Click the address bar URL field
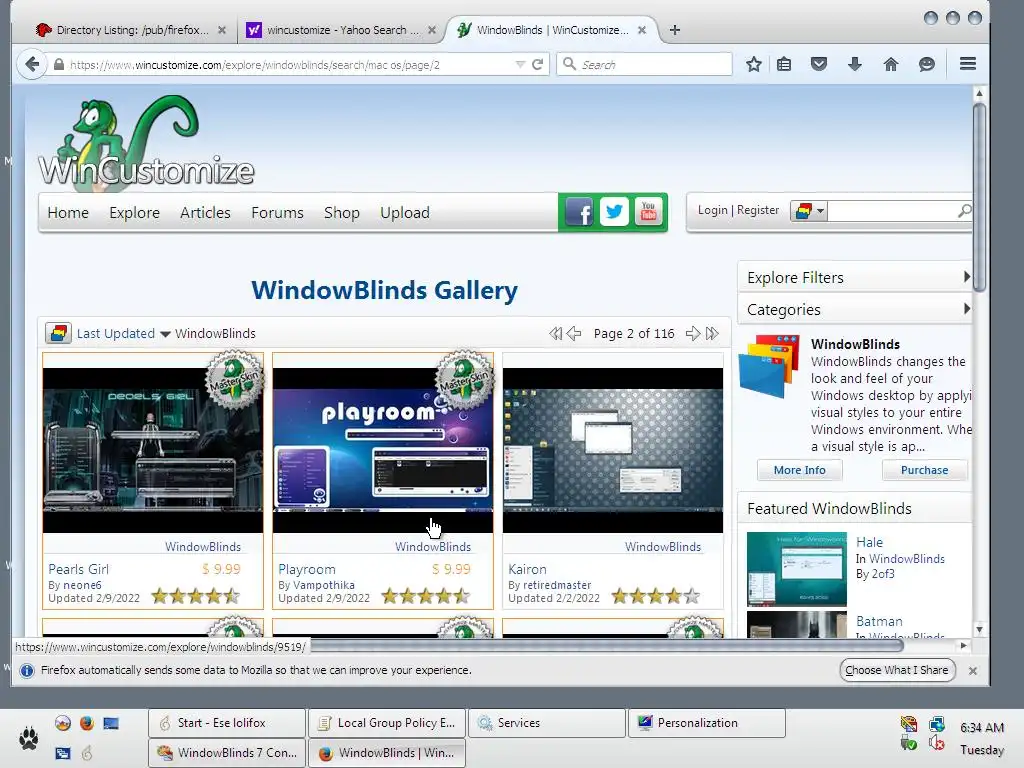This screenshot has height=768, width=1024. point(287,65)
